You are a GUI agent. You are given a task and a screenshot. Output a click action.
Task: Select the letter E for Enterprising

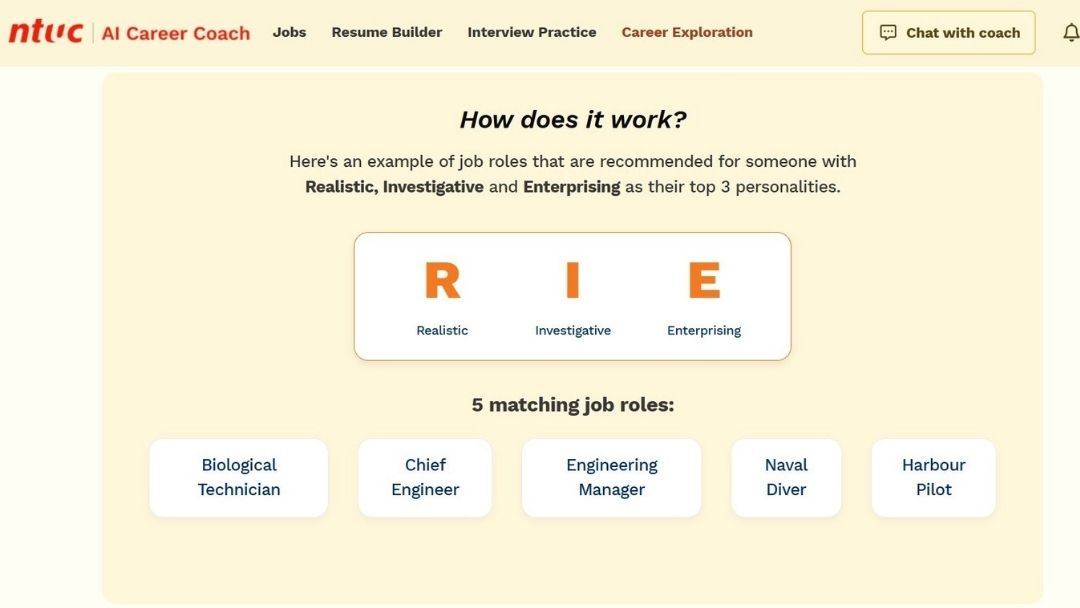(x=703, y=281)
